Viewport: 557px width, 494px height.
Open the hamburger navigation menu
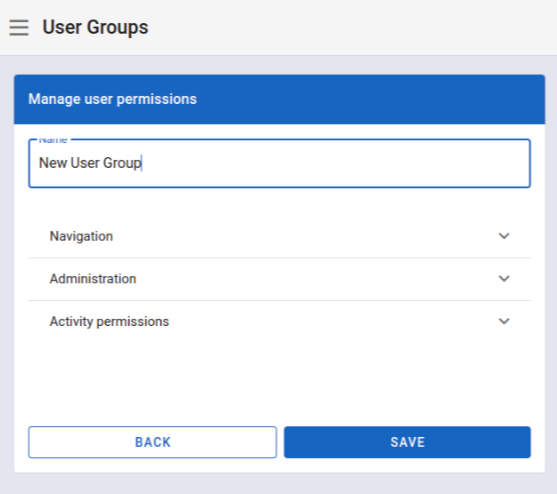[19, 28]
